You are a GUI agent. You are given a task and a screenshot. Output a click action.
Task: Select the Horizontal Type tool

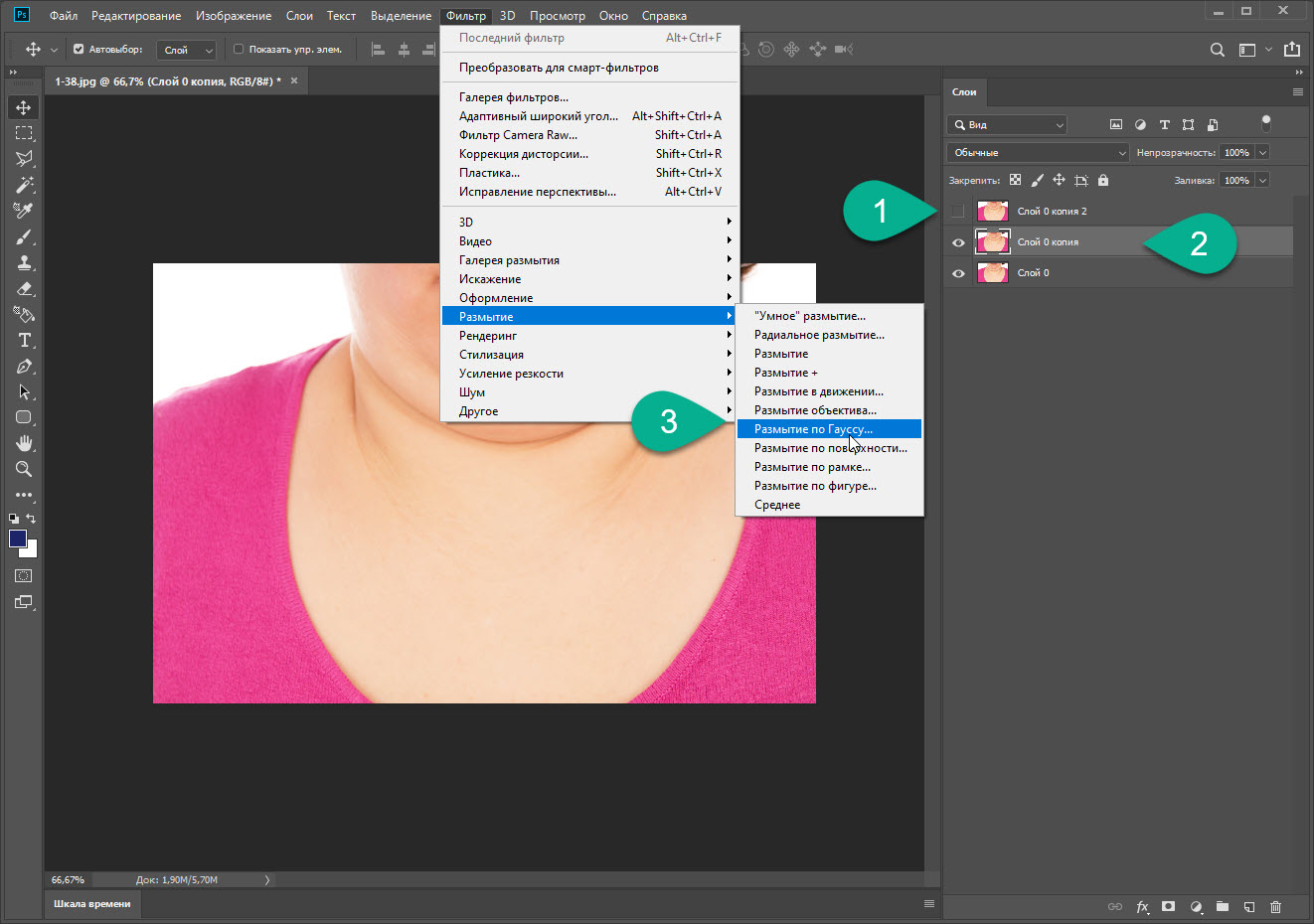pos(24,340)
